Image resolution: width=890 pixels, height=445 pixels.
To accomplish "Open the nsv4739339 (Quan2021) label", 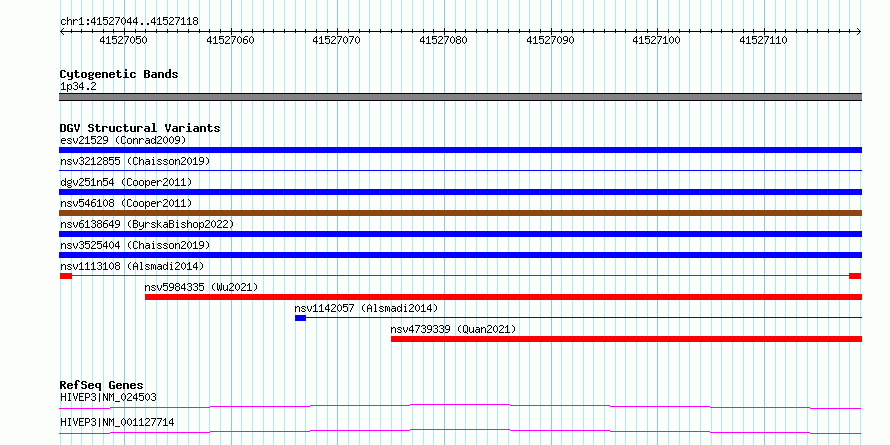I will pyautogui.click(x=453, y=329).
